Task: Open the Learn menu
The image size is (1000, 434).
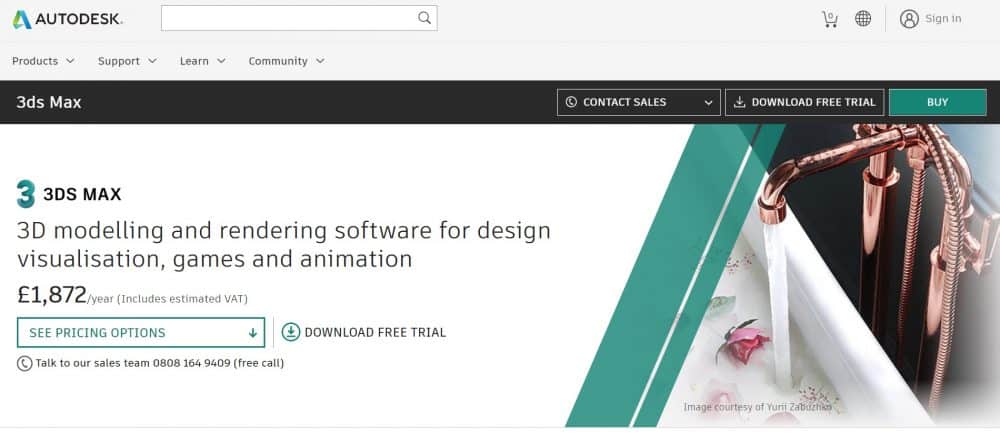Action: coord(203,61)
